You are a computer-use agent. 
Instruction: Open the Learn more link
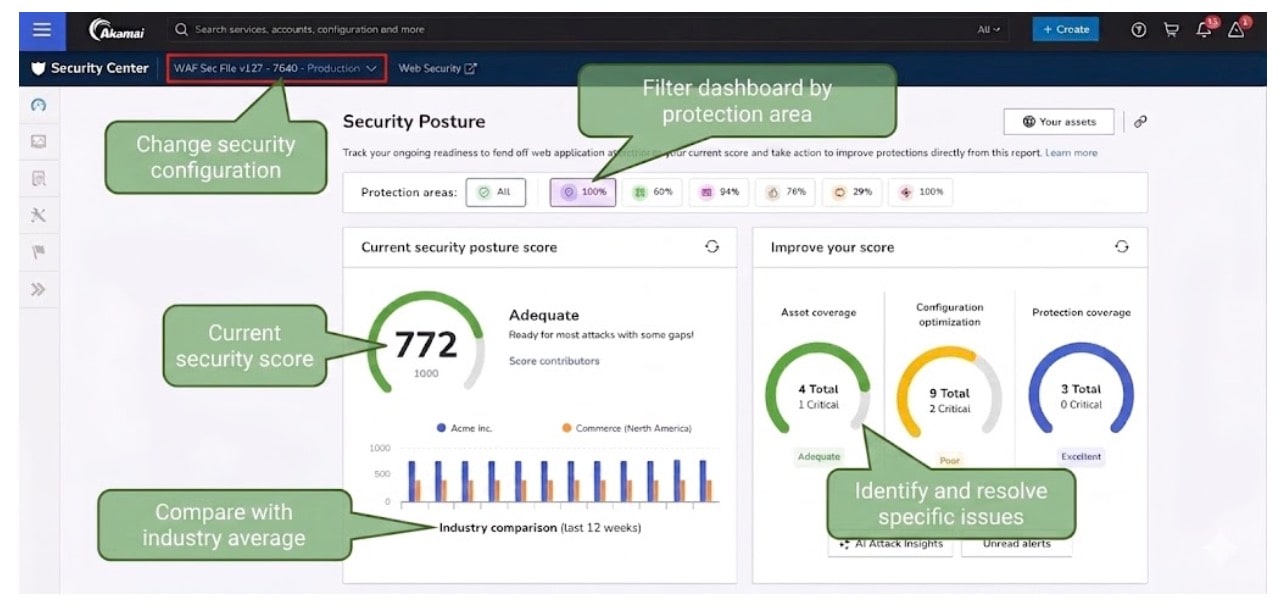[1071, 153]
